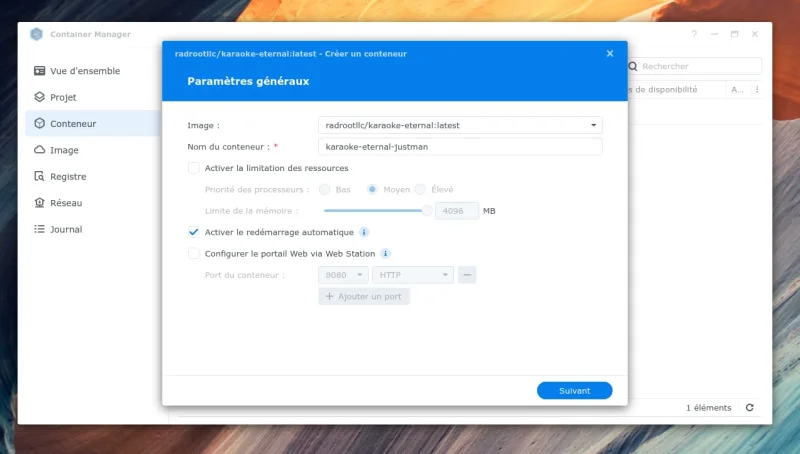The width and height of the screenshot is (800, 454).
Task: Remove the port row with minus button
Action: click(x=467, y=275)
